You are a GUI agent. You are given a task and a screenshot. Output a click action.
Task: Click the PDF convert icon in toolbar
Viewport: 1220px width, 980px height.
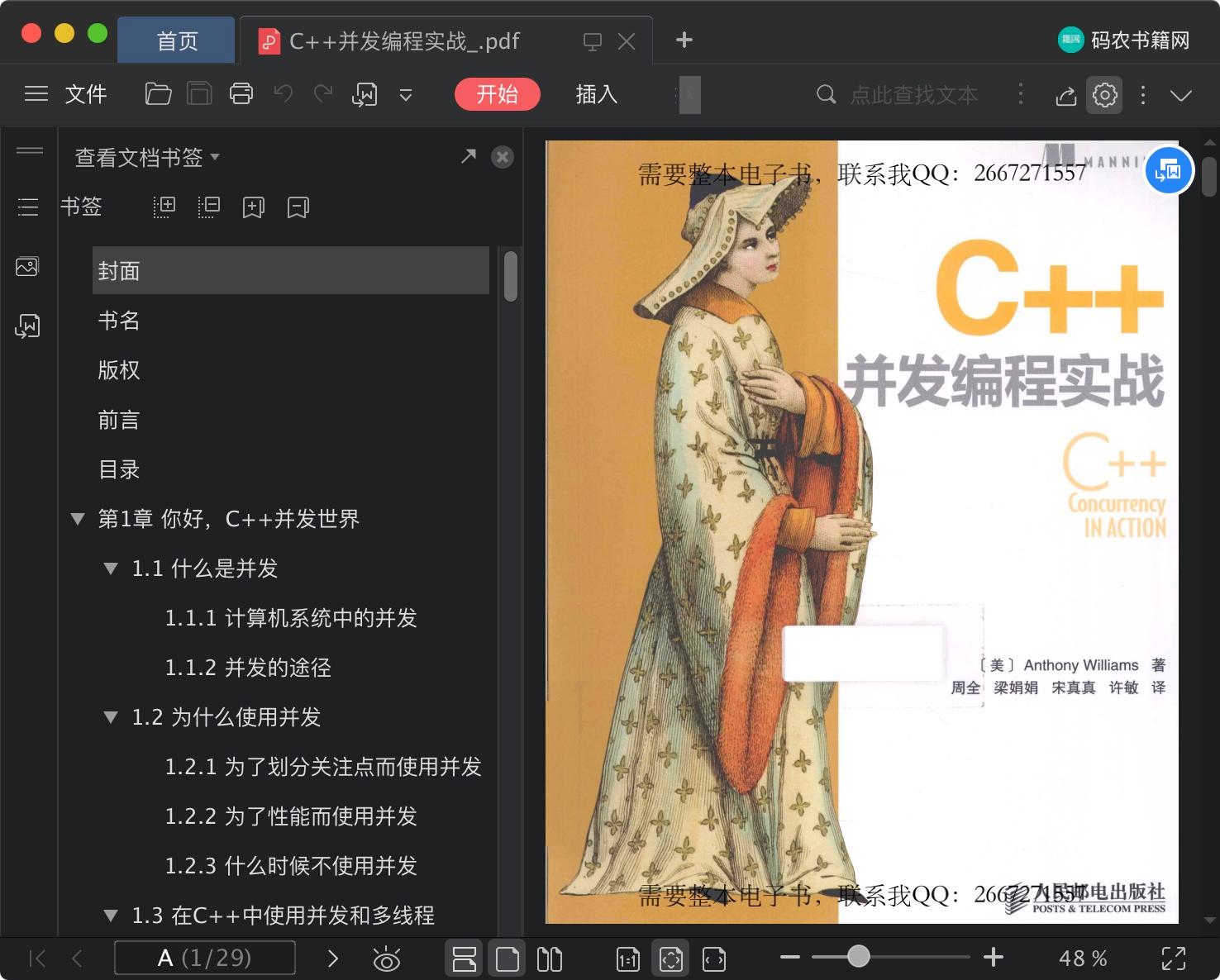click(365, 95)
